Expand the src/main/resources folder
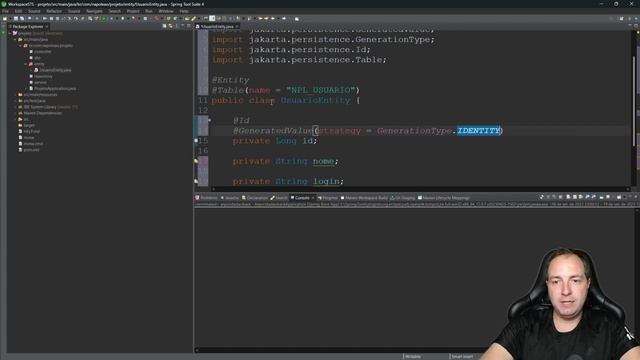 [16, 95]
